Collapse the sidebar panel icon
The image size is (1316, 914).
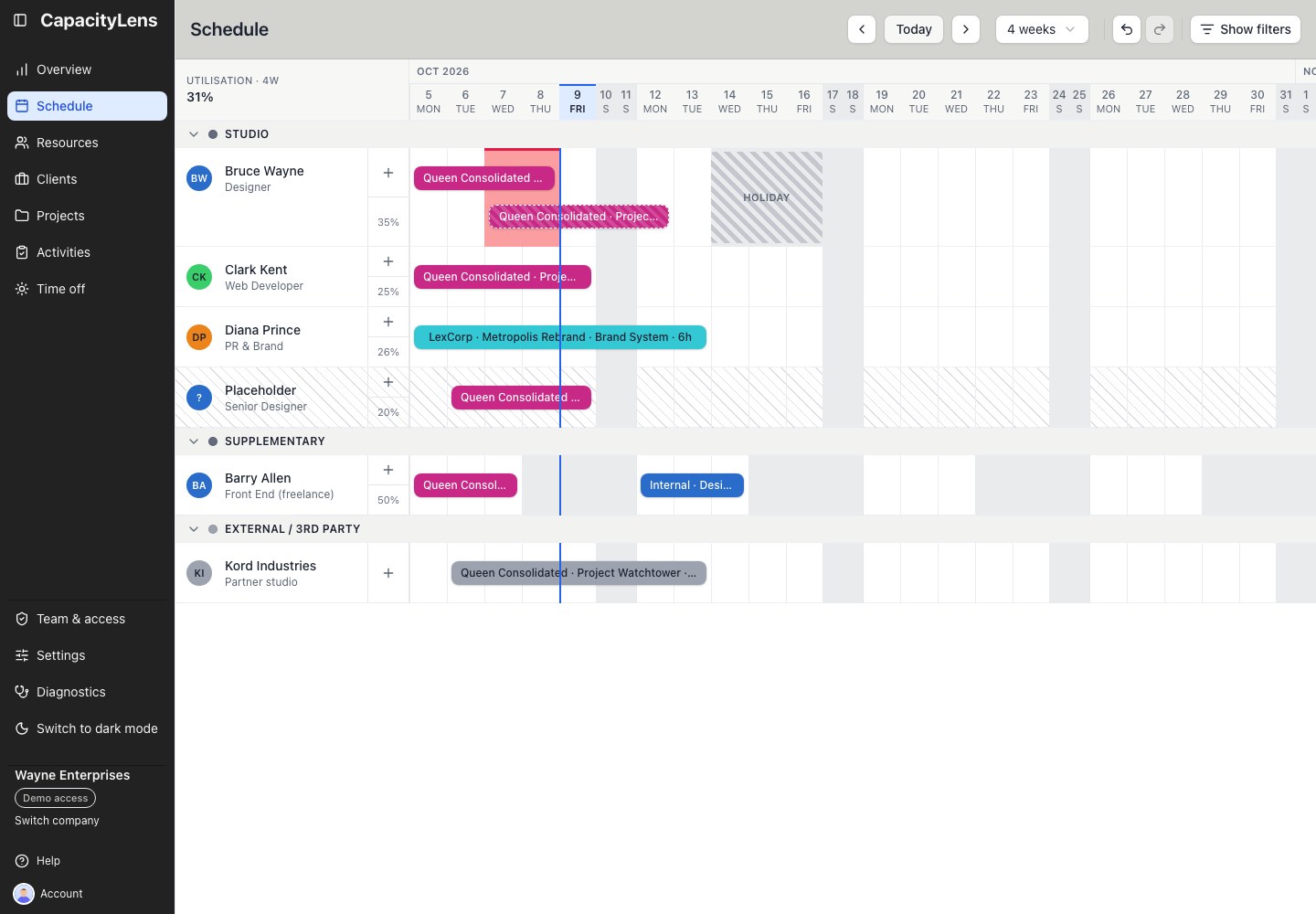click(20, 20)
